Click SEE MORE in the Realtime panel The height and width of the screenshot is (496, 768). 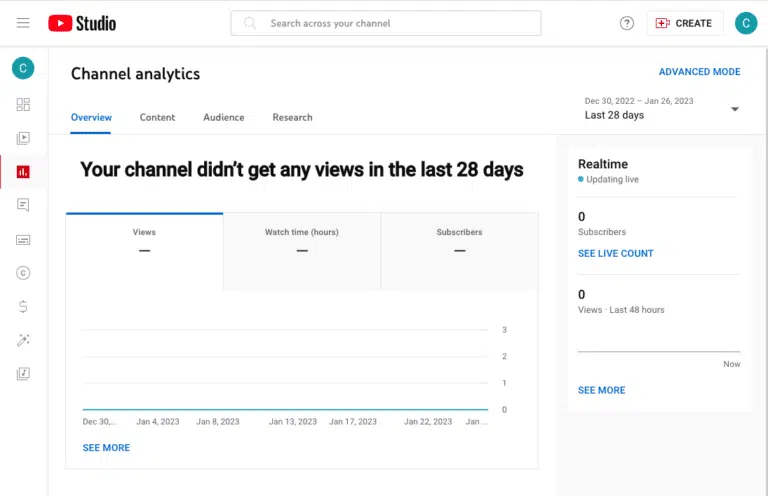(601, 390)
